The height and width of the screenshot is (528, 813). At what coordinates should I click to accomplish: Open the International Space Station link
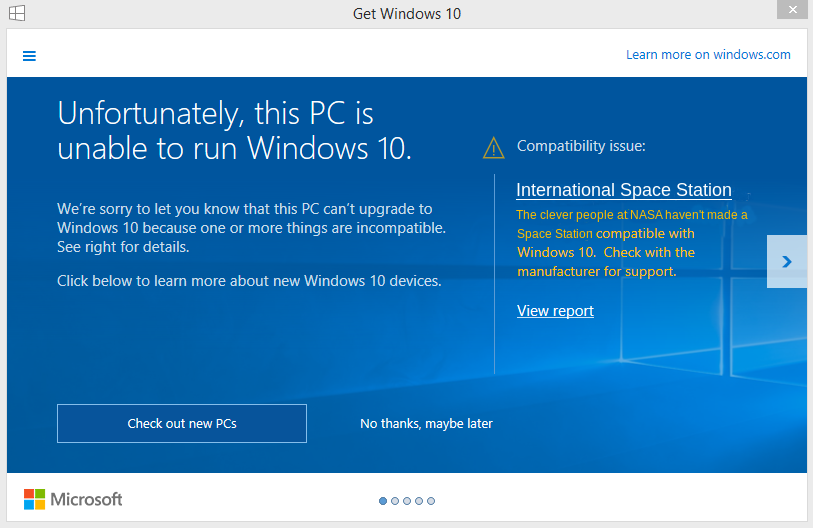624,190
